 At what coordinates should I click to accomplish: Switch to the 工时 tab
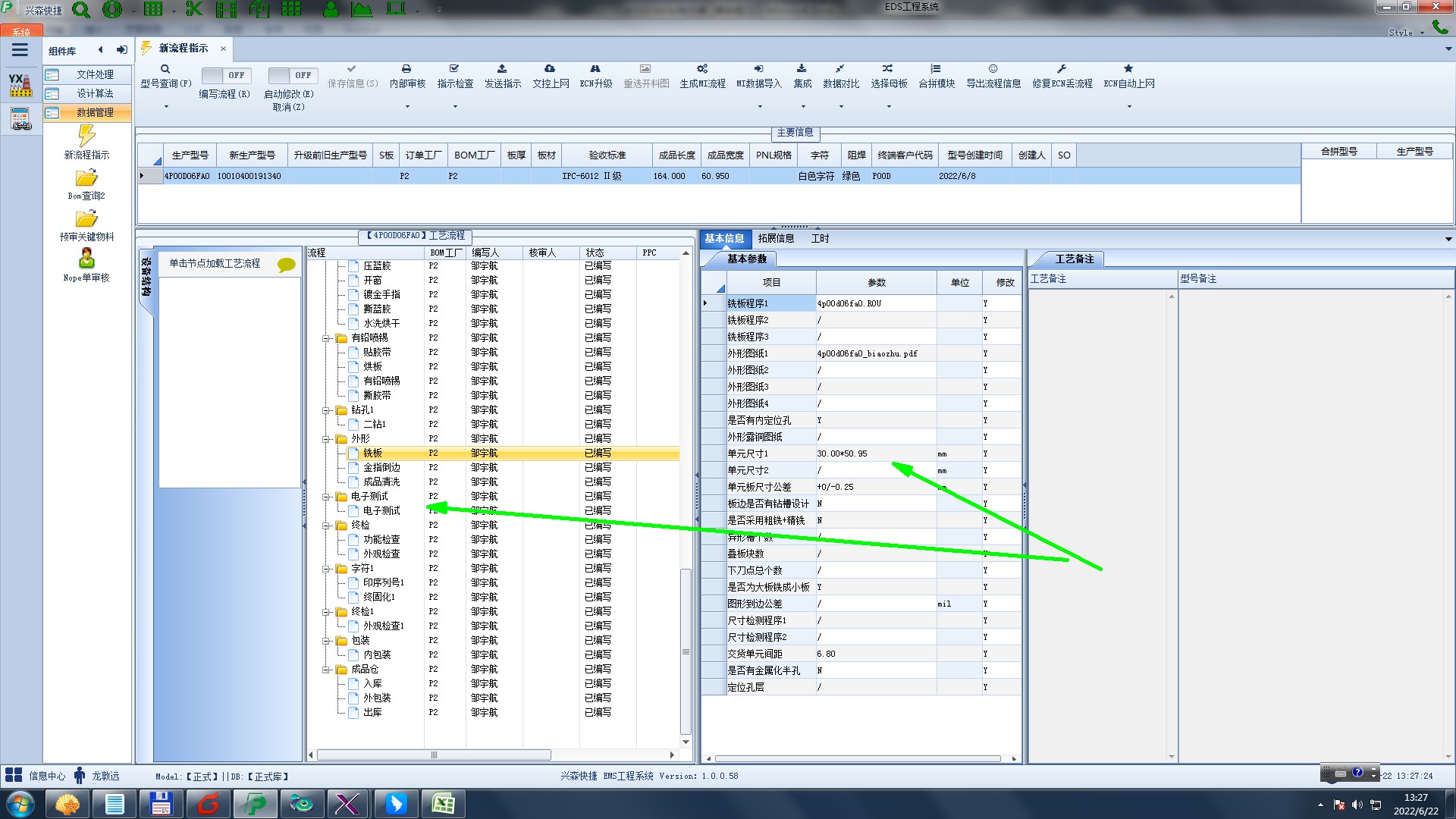click(820, 238)
